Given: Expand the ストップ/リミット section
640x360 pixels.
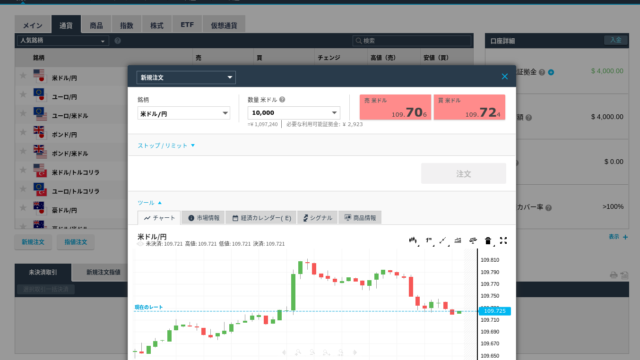Looking at the screenshot, I should click(x=166, y=145).
